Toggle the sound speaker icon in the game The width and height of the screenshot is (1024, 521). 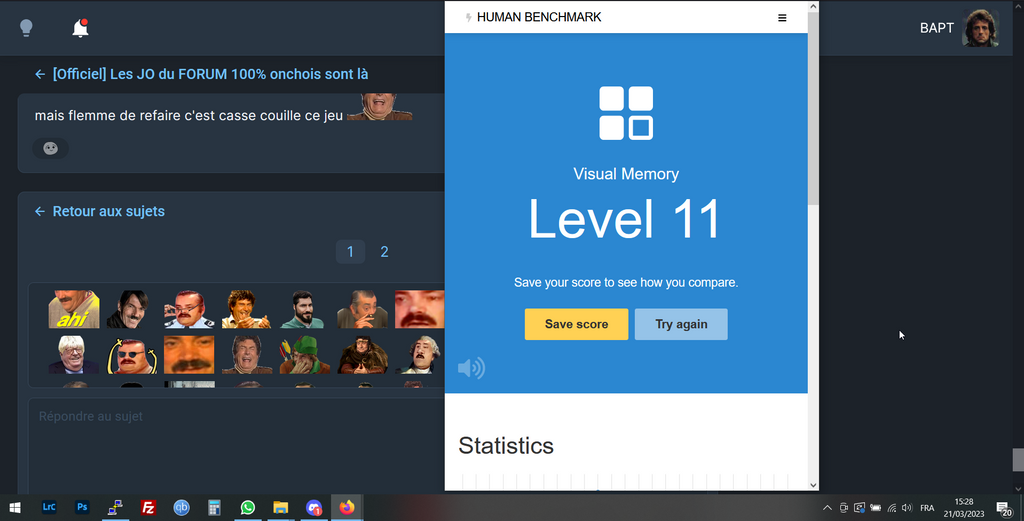pyautogui.click(x=471, y=368)
